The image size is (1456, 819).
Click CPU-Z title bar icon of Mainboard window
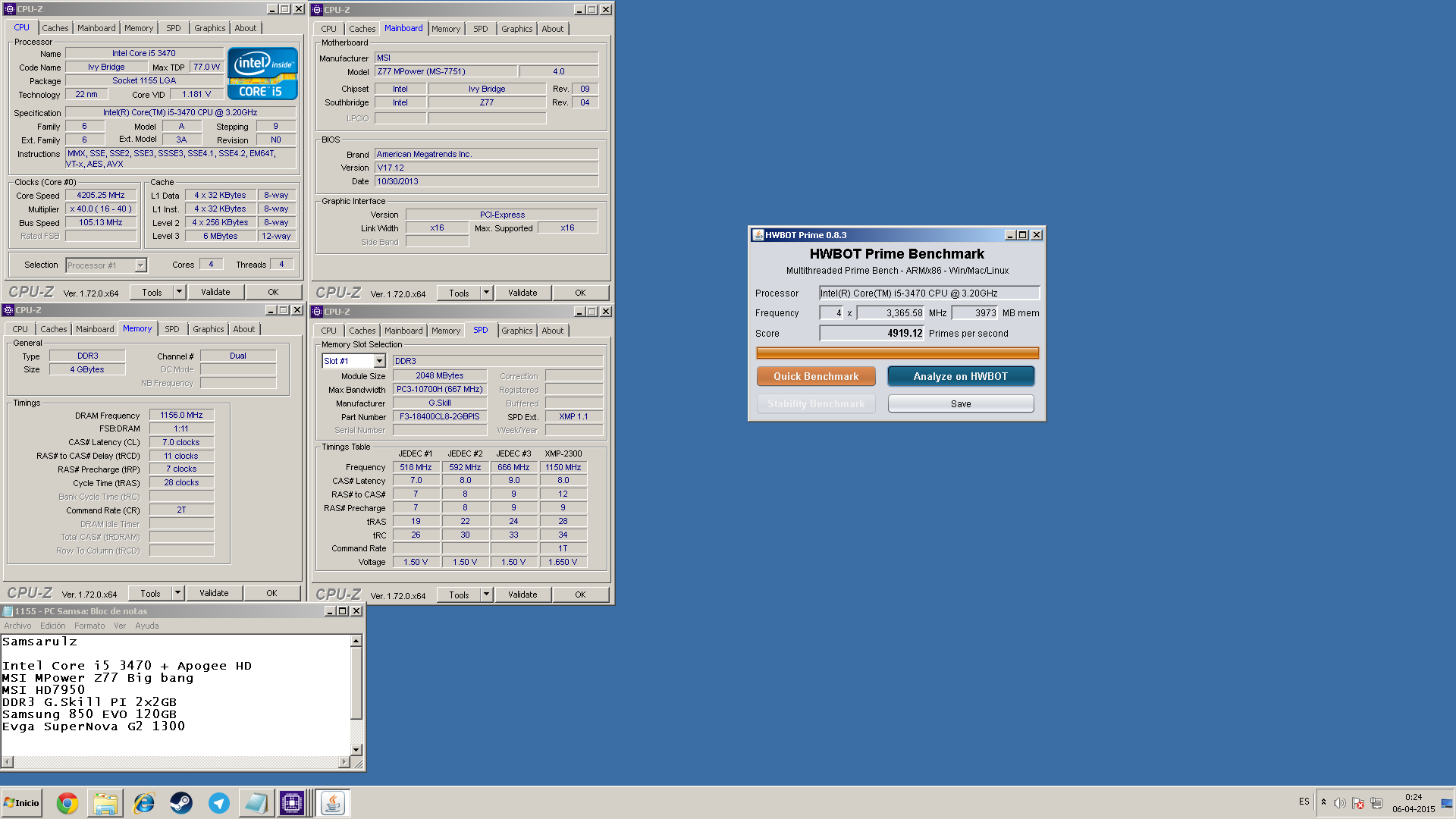(x=317, y=10)
